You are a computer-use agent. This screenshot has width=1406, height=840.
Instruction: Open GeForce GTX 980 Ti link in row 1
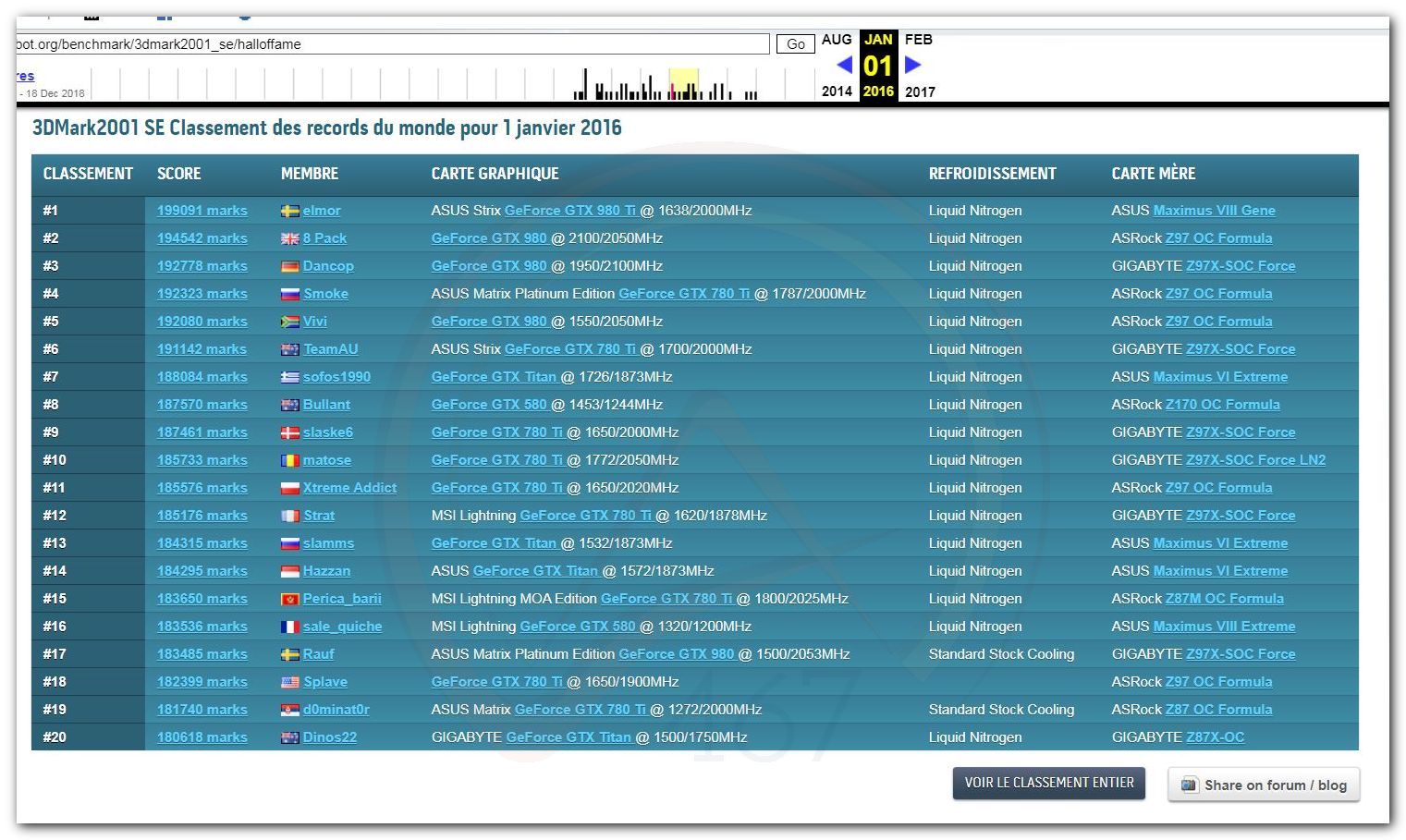[569, 211]
